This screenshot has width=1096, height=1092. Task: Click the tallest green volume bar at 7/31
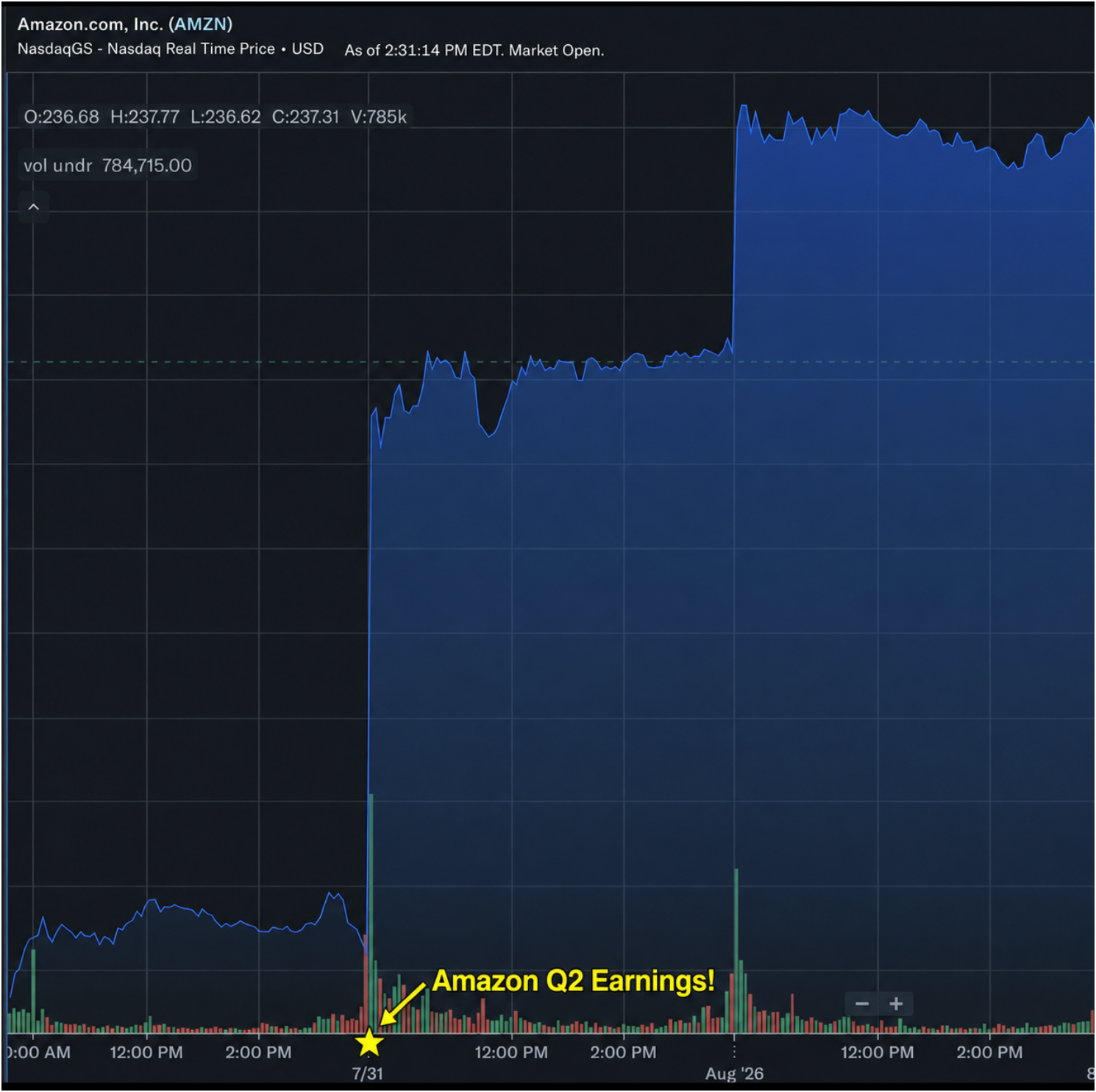coord(371,912)
